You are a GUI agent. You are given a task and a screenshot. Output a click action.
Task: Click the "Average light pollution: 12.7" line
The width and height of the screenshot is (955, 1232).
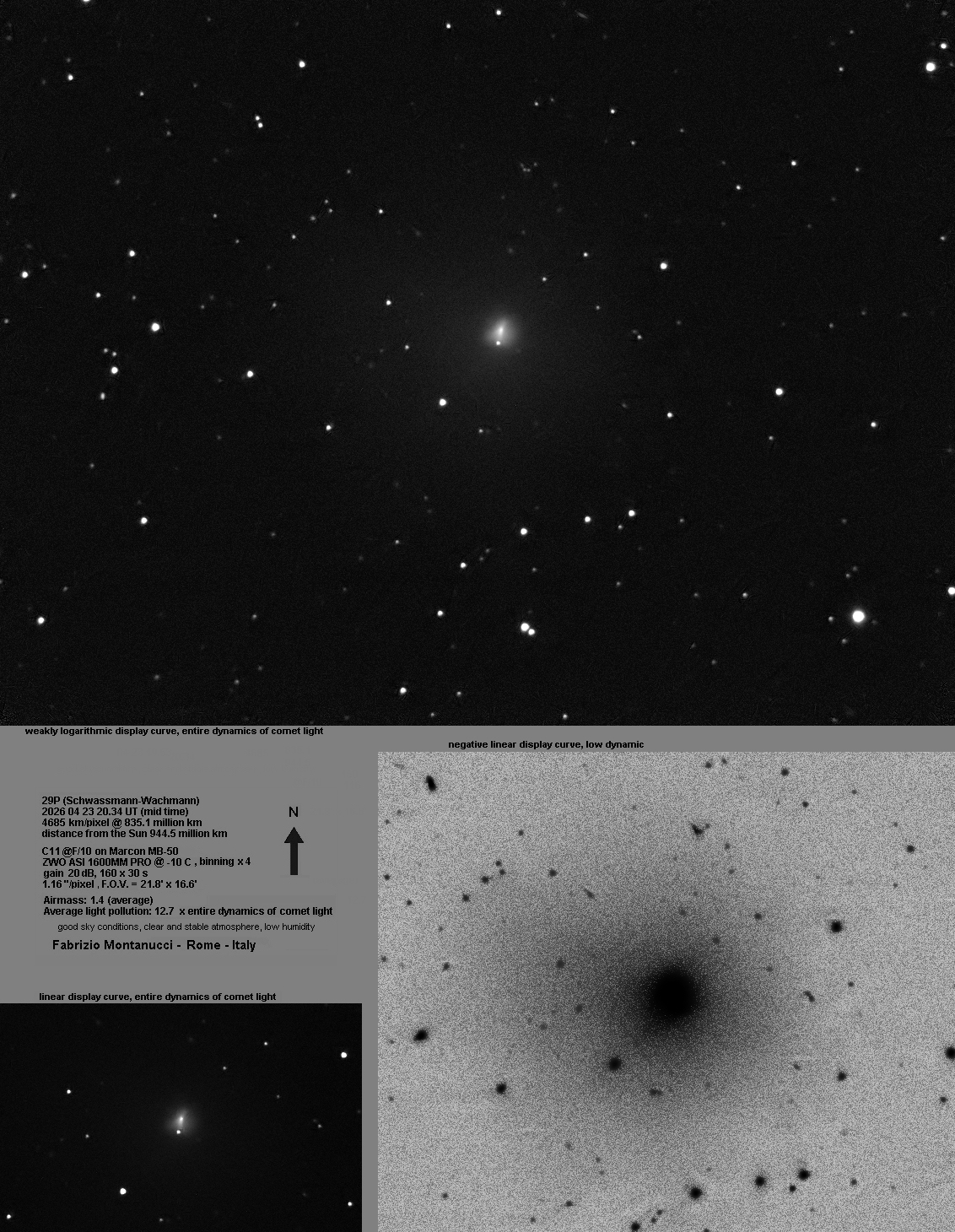tap(187, 911)
